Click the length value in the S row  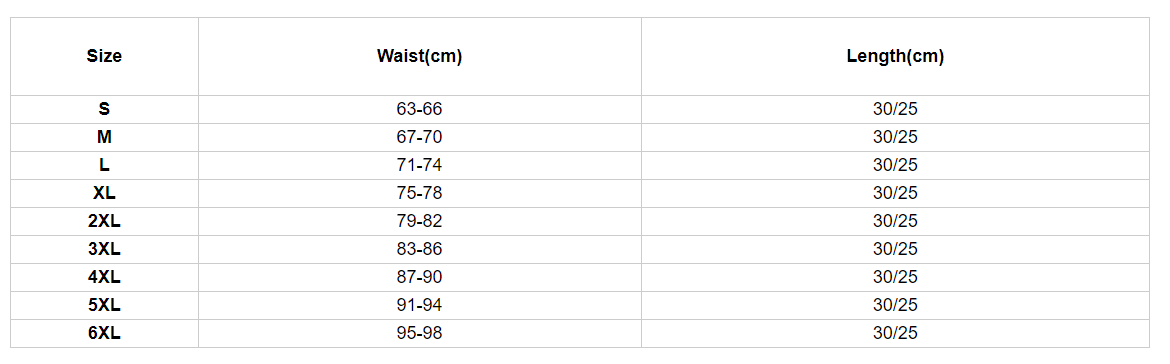point(895,110)
